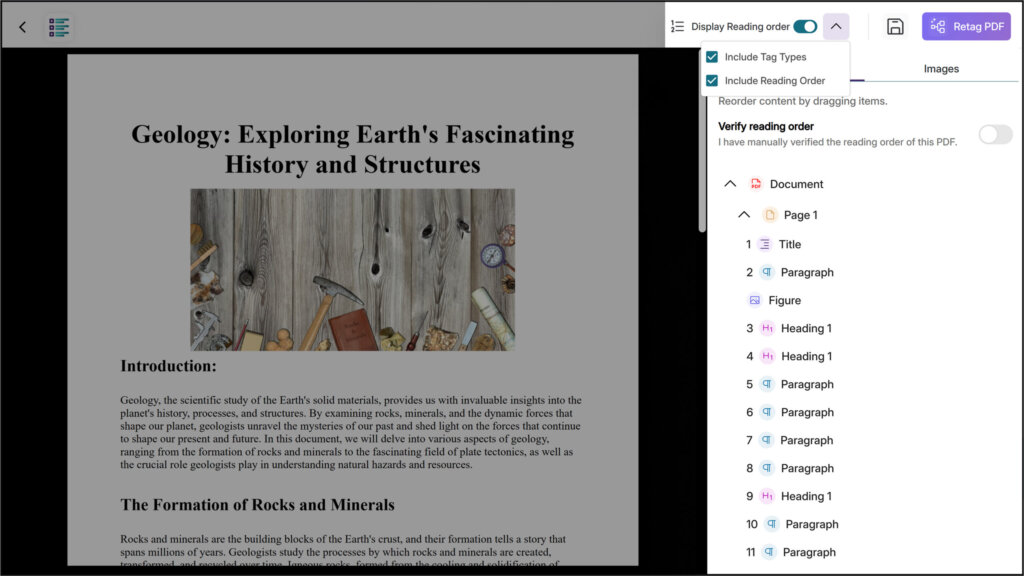Uncheck Include Tag Types checkbox
This screenshot has height=576, width=1024.
[712, 57]
